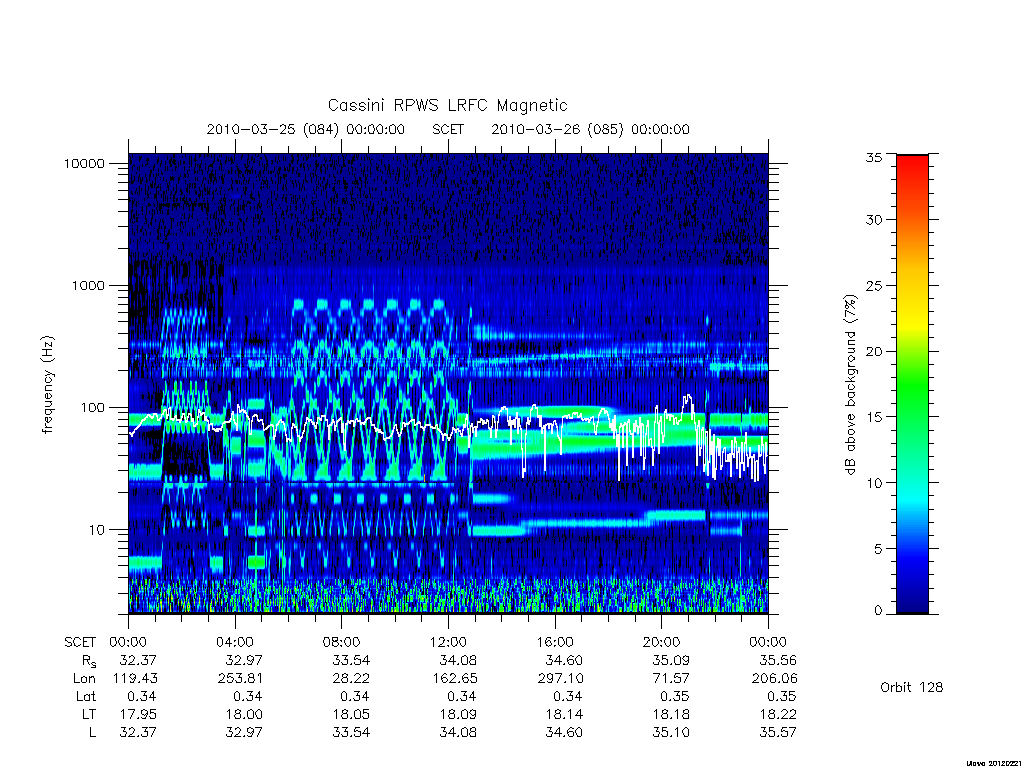
Task: Click the L value 33.54
Action: tap(351, 733)
